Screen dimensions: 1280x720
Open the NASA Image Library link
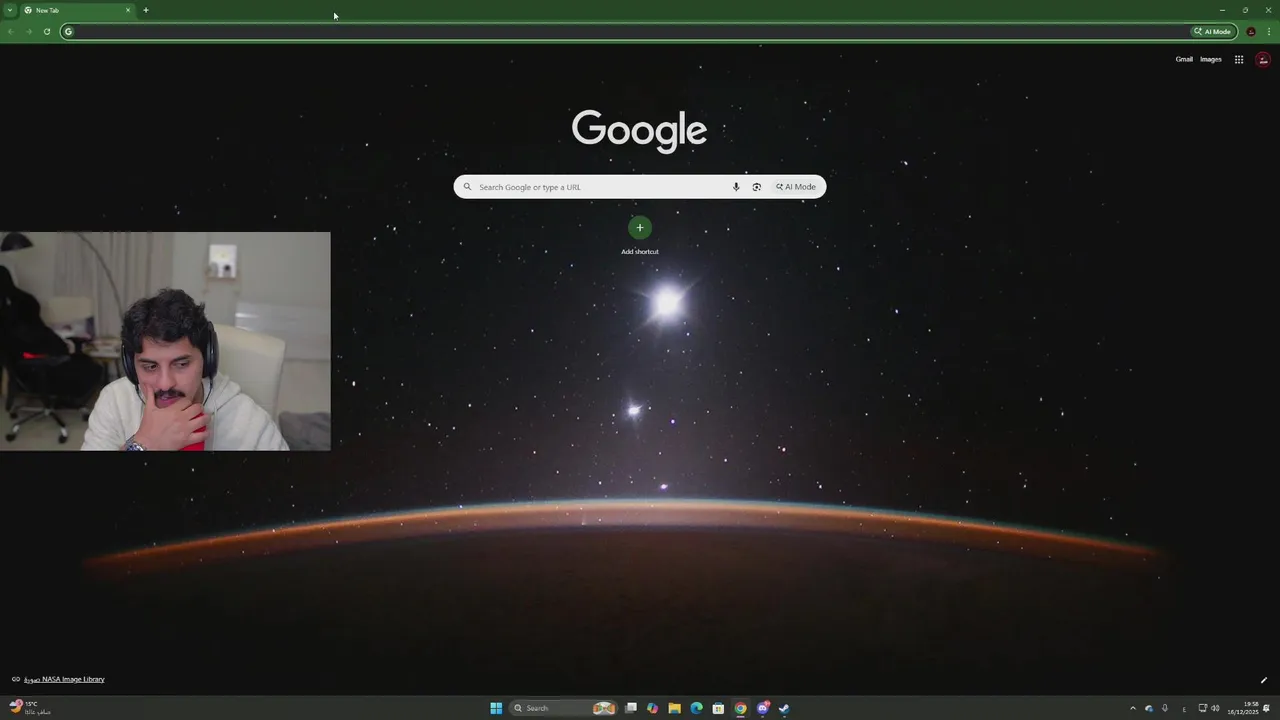(64, 679)
